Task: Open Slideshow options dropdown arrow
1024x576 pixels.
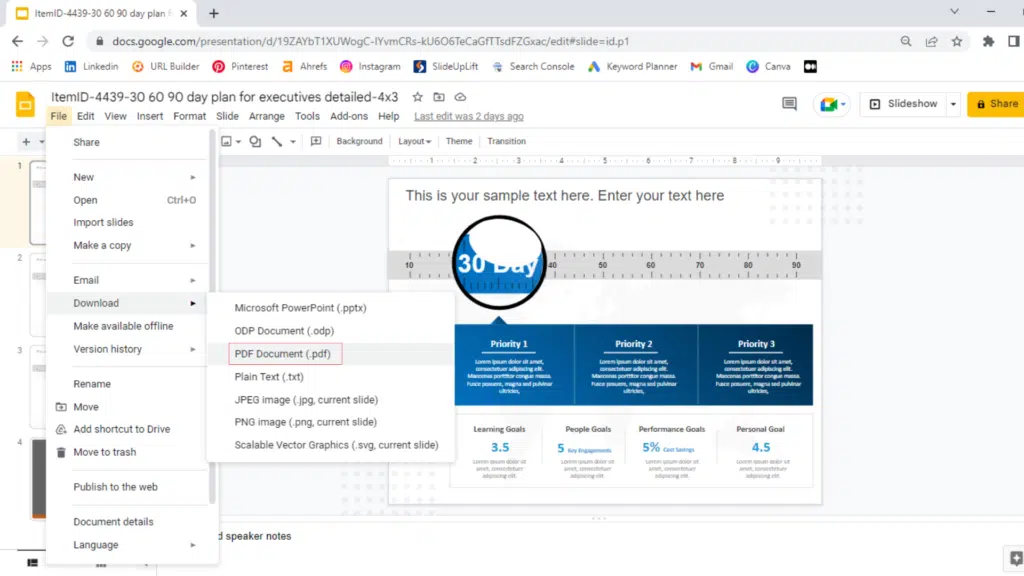Action: (953, 104)
